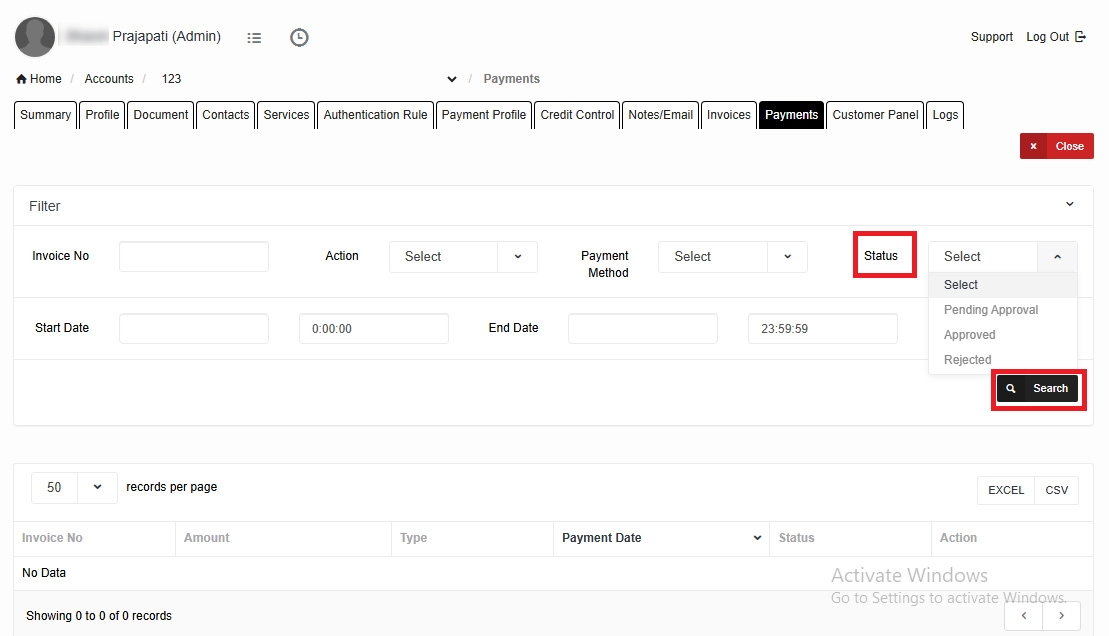
Task: Click the user avatar profile picture
Action: (x=35, y=37)
